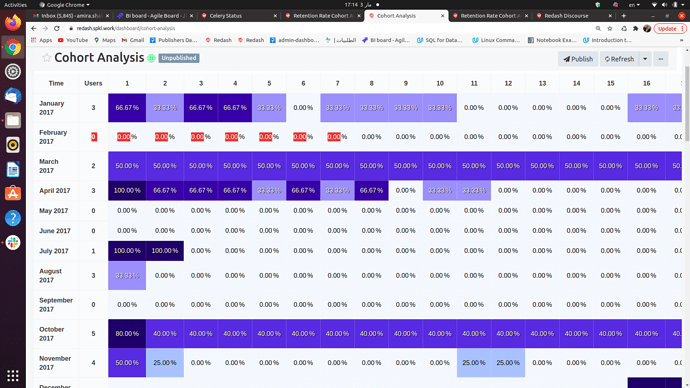Click highlighted 0 users in February 2017
Image resolution: width=690 pixels, height=388 pixels.
point(93,137)
